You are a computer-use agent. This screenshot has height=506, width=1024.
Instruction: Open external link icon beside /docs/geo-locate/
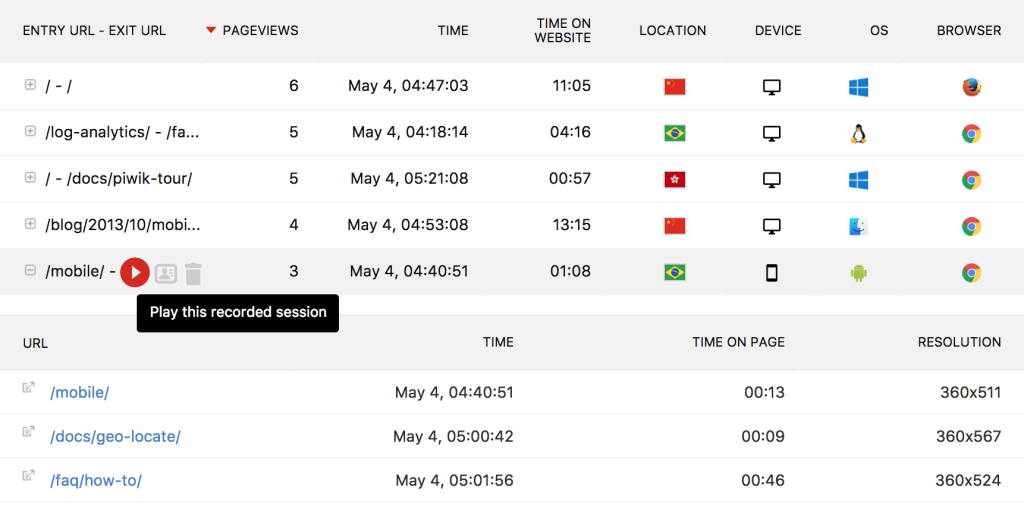(x=29, y=433)
